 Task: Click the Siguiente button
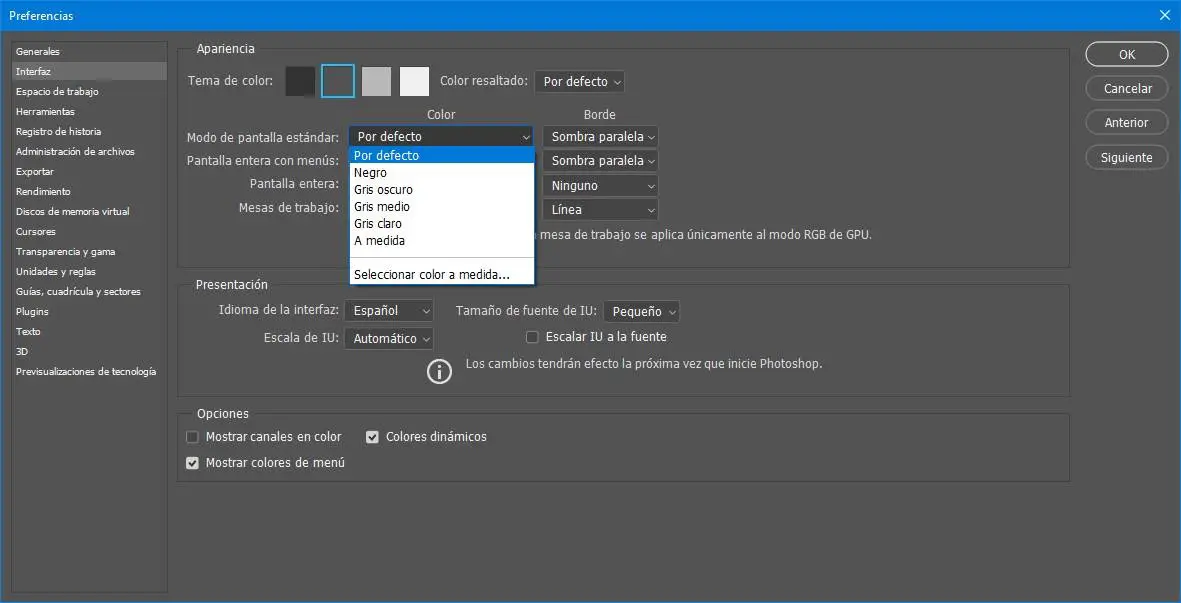click(1127, 157)
